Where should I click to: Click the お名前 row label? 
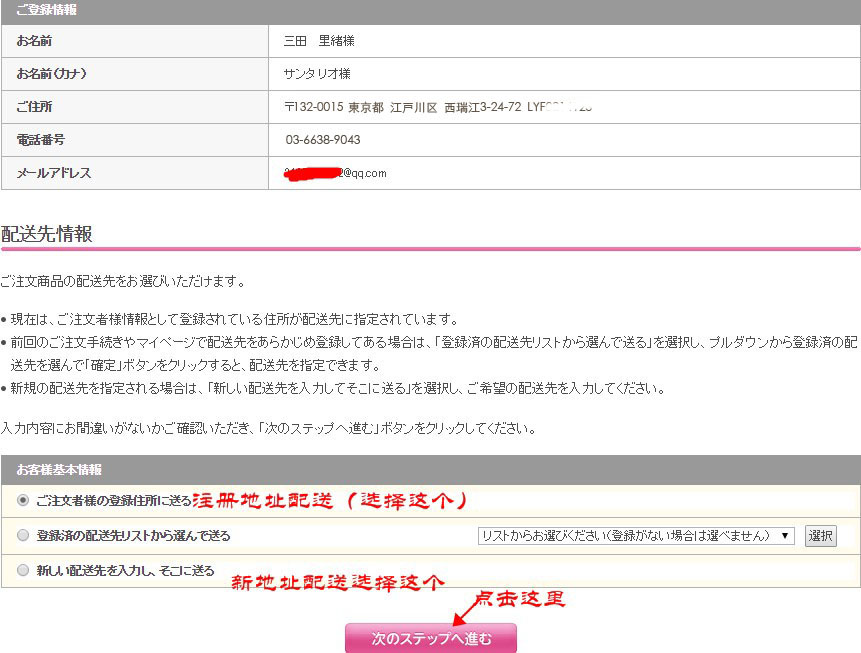click(x=34, y=41)
